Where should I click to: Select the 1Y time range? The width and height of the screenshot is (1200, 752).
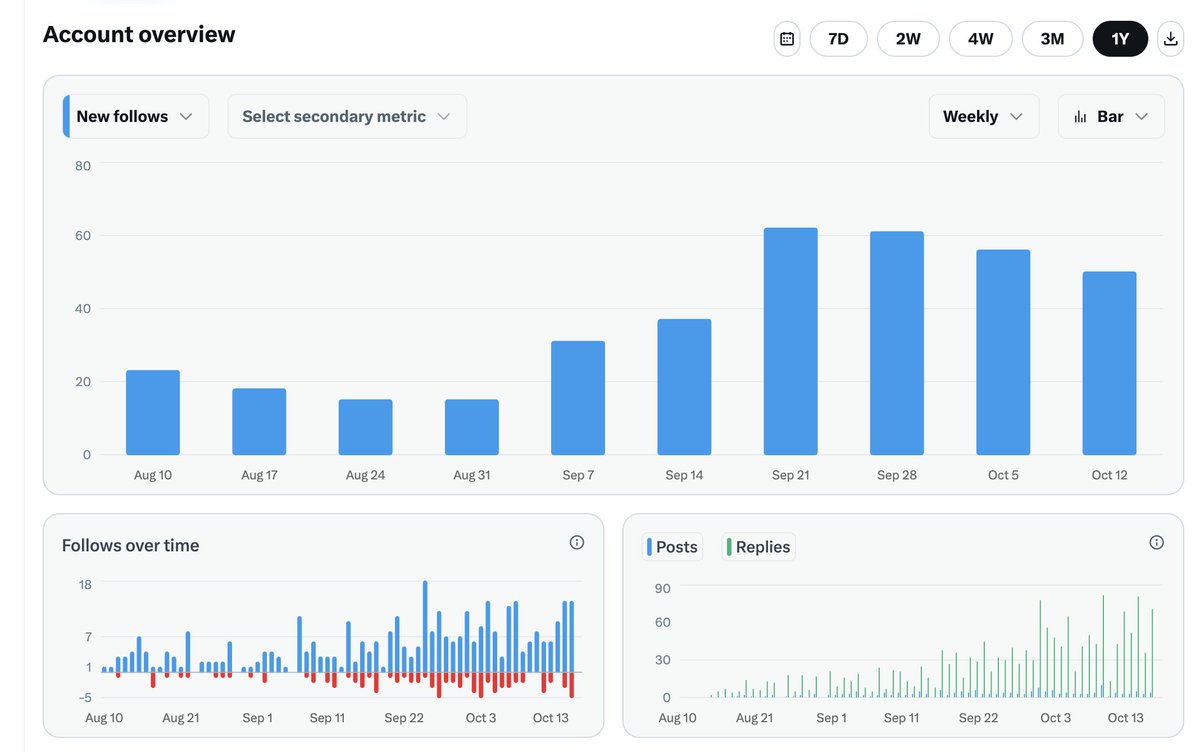coord(1120,39)
